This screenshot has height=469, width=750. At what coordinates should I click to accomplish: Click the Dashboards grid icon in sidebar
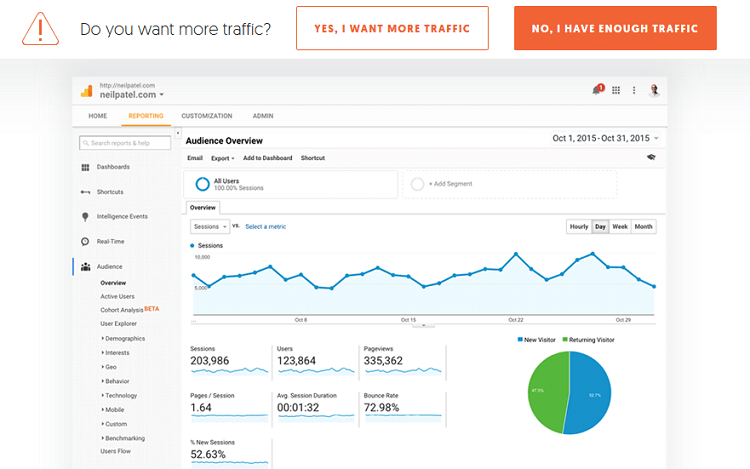click(x=85, y=167)
